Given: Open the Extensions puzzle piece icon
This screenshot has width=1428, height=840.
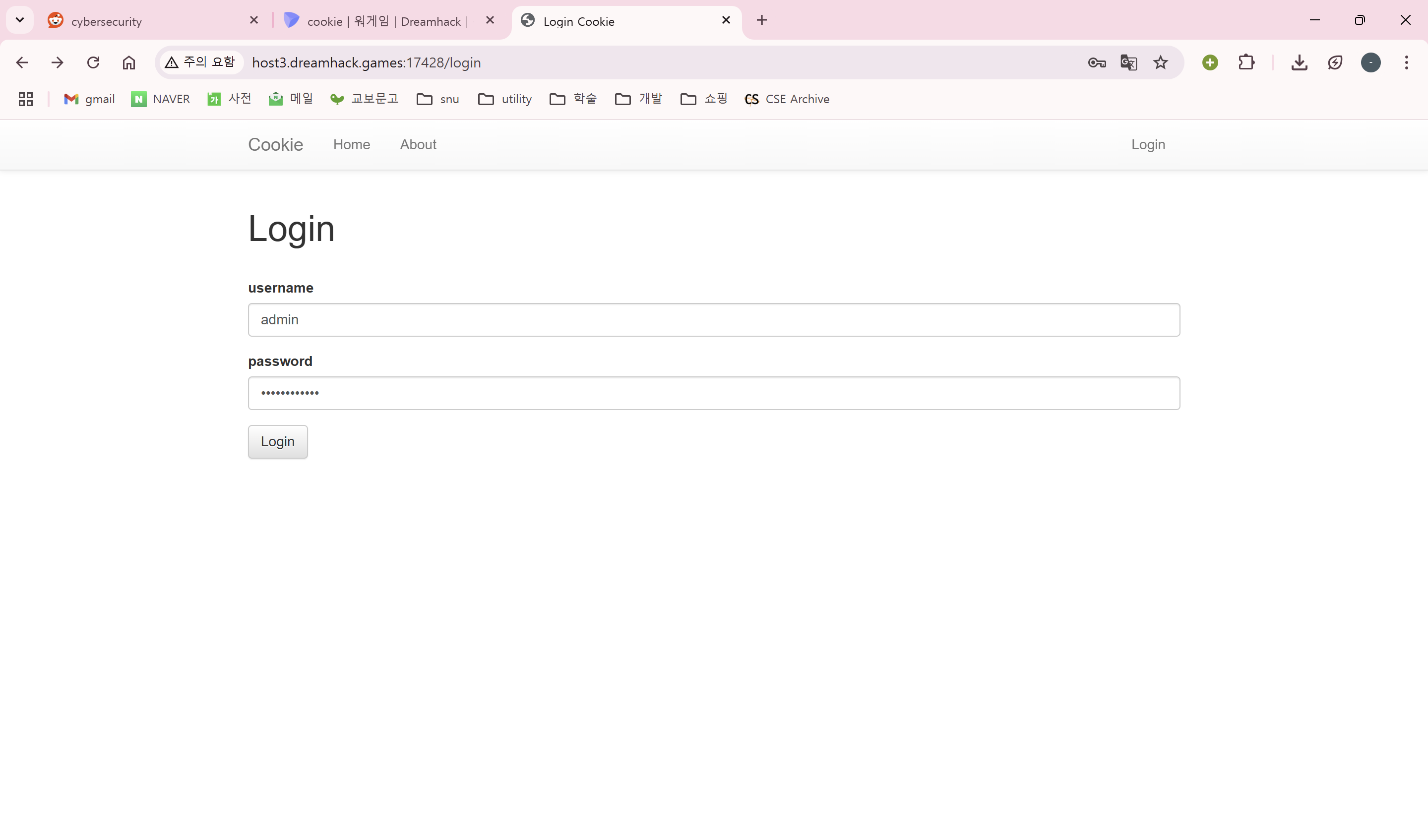Looking at the screenshot, I should point(1246,63).
